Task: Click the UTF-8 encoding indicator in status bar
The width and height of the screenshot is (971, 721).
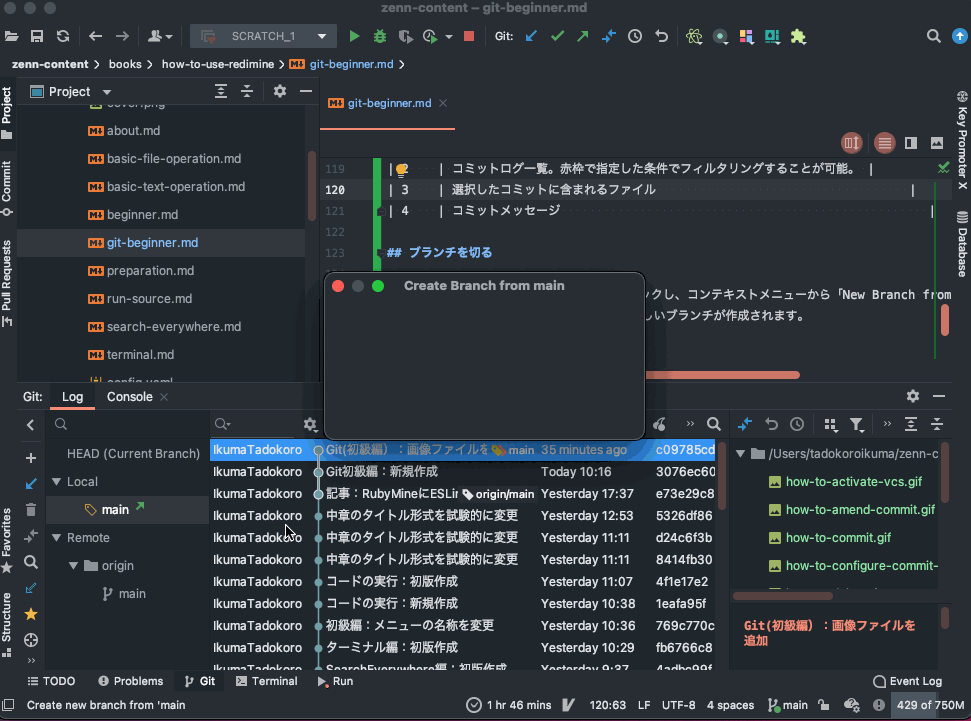Action: [677, 705]
